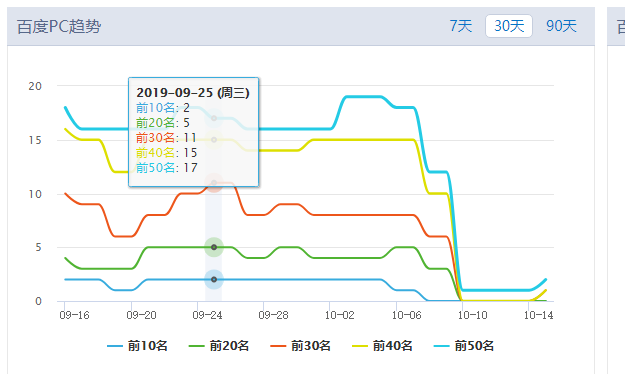
Task: Click the highlighted orange data point at value 11
Action: click(x=214, y=183)
